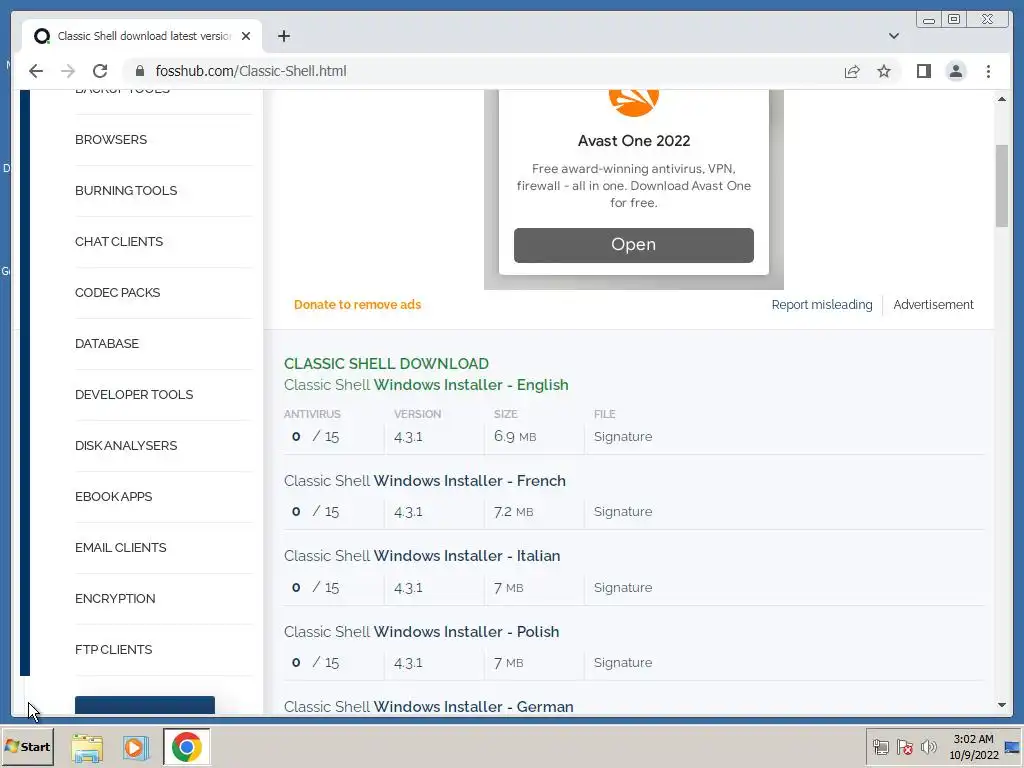Screen dimensions: 1024x768
Task: Click Donate to remove ads link
Action: tap(357, 304)
